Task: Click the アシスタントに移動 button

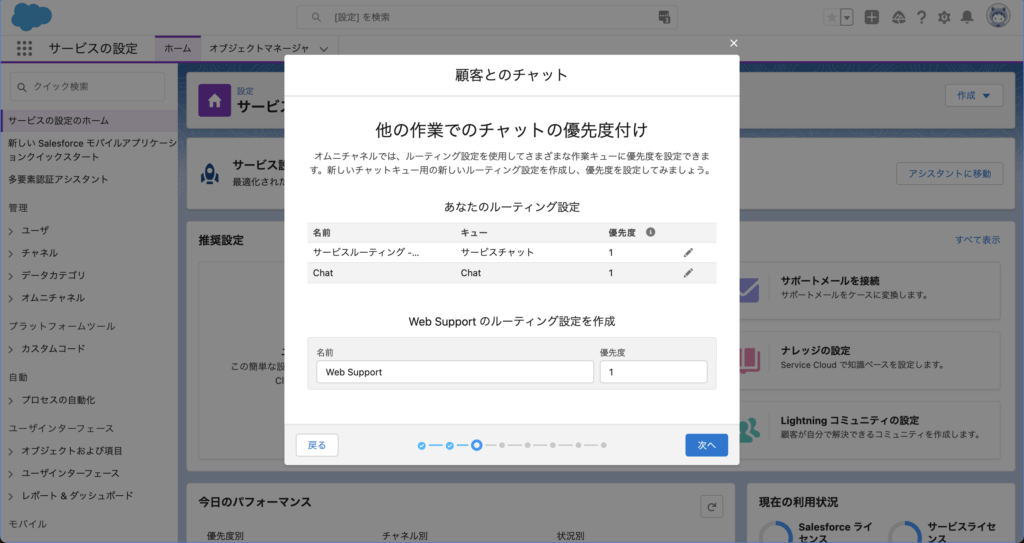Action: (x=950, y=174)
